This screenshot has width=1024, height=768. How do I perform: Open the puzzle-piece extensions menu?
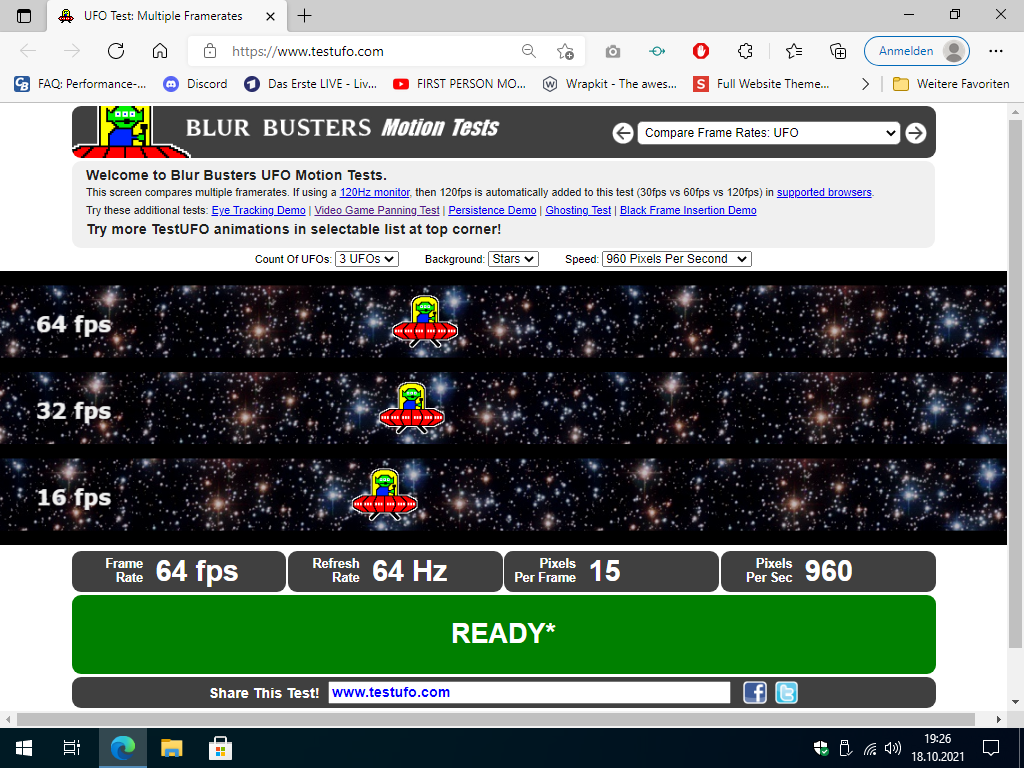pos(745,51)
